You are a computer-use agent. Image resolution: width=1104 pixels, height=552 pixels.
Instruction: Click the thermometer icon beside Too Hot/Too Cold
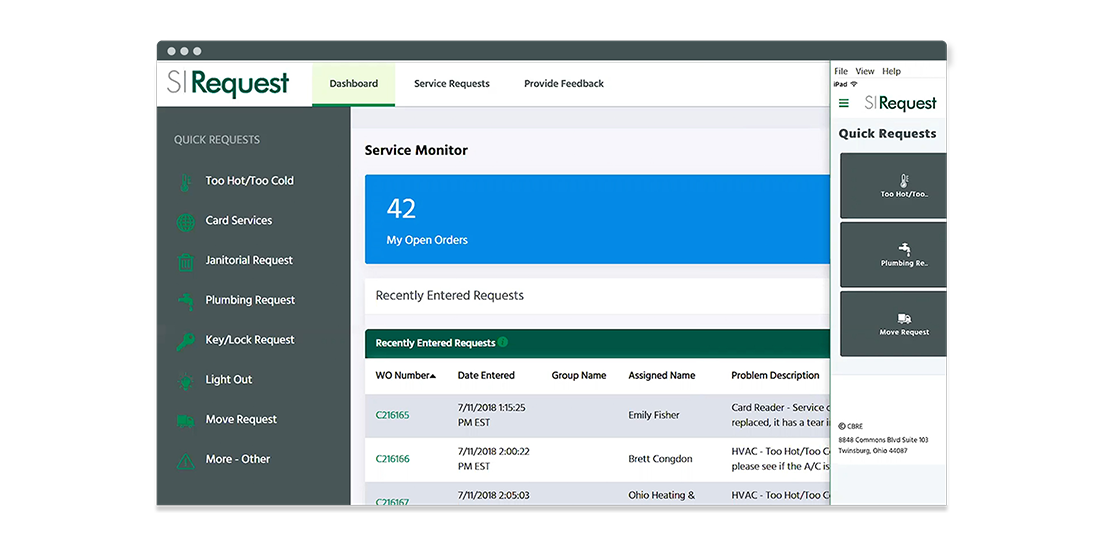pyautogui.click(x=185, y=182)
